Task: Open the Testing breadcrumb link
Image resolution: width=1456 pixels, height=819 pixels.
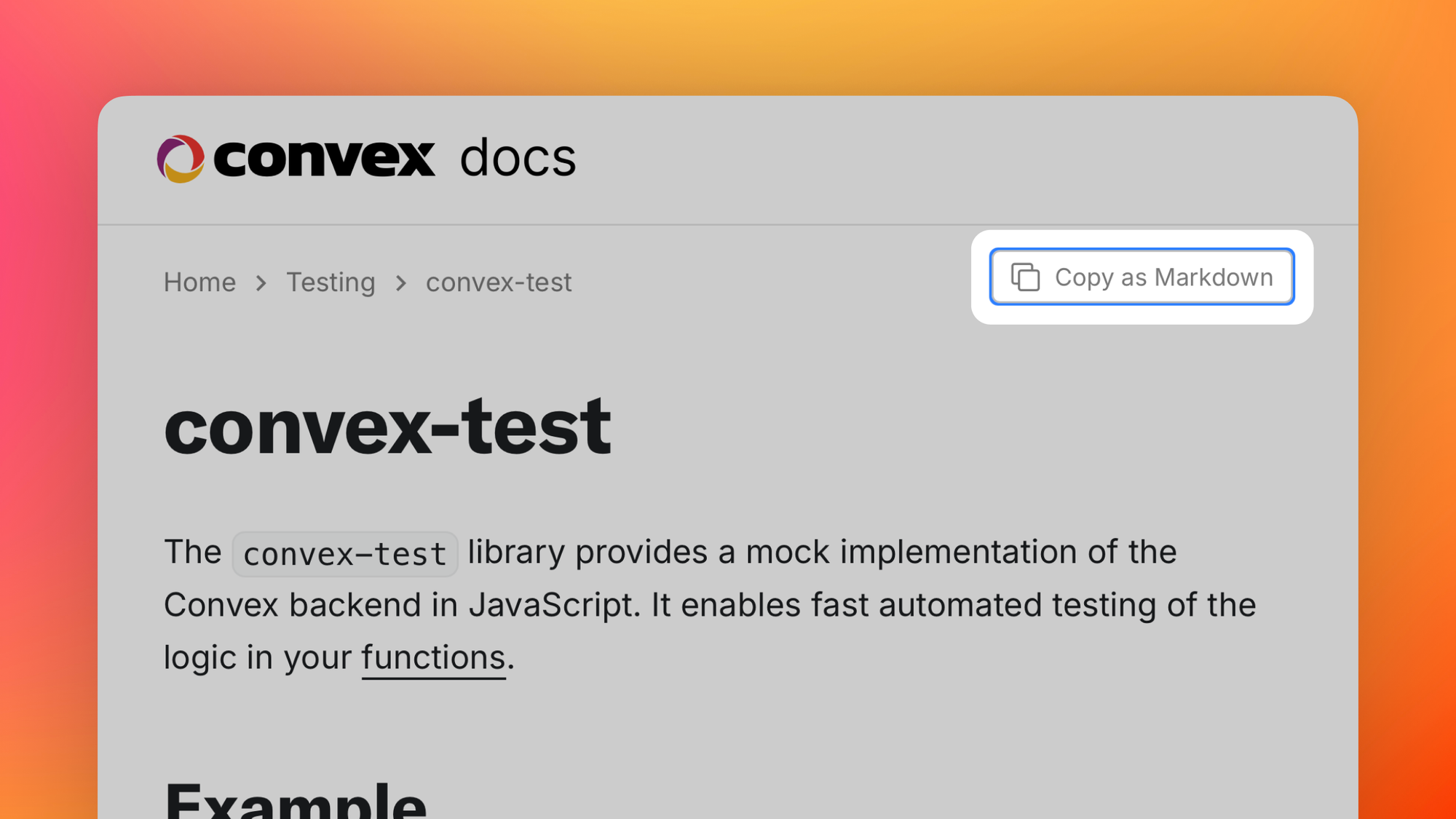Action: click(x=331, y=282)
